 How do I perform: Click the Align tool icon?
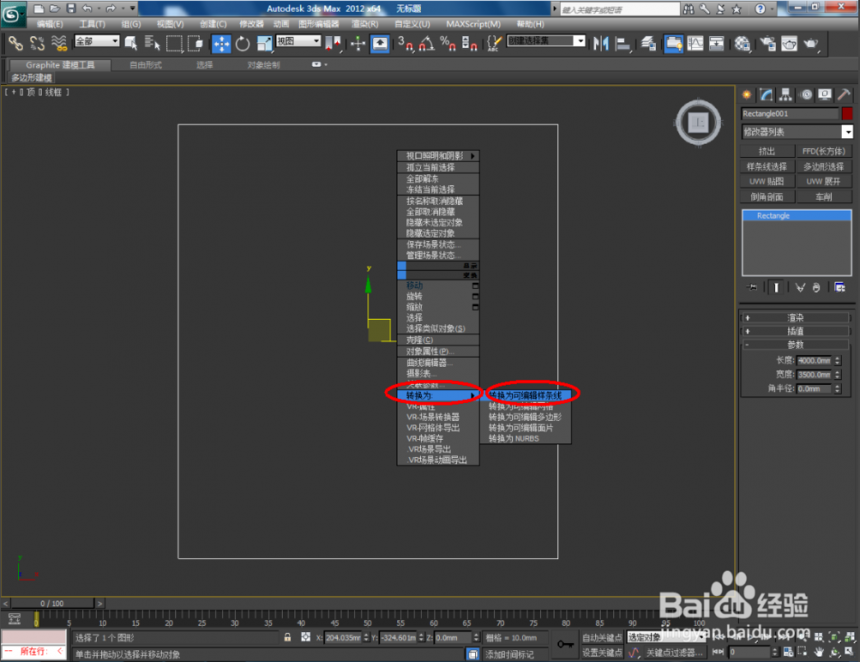click(623, 43)
